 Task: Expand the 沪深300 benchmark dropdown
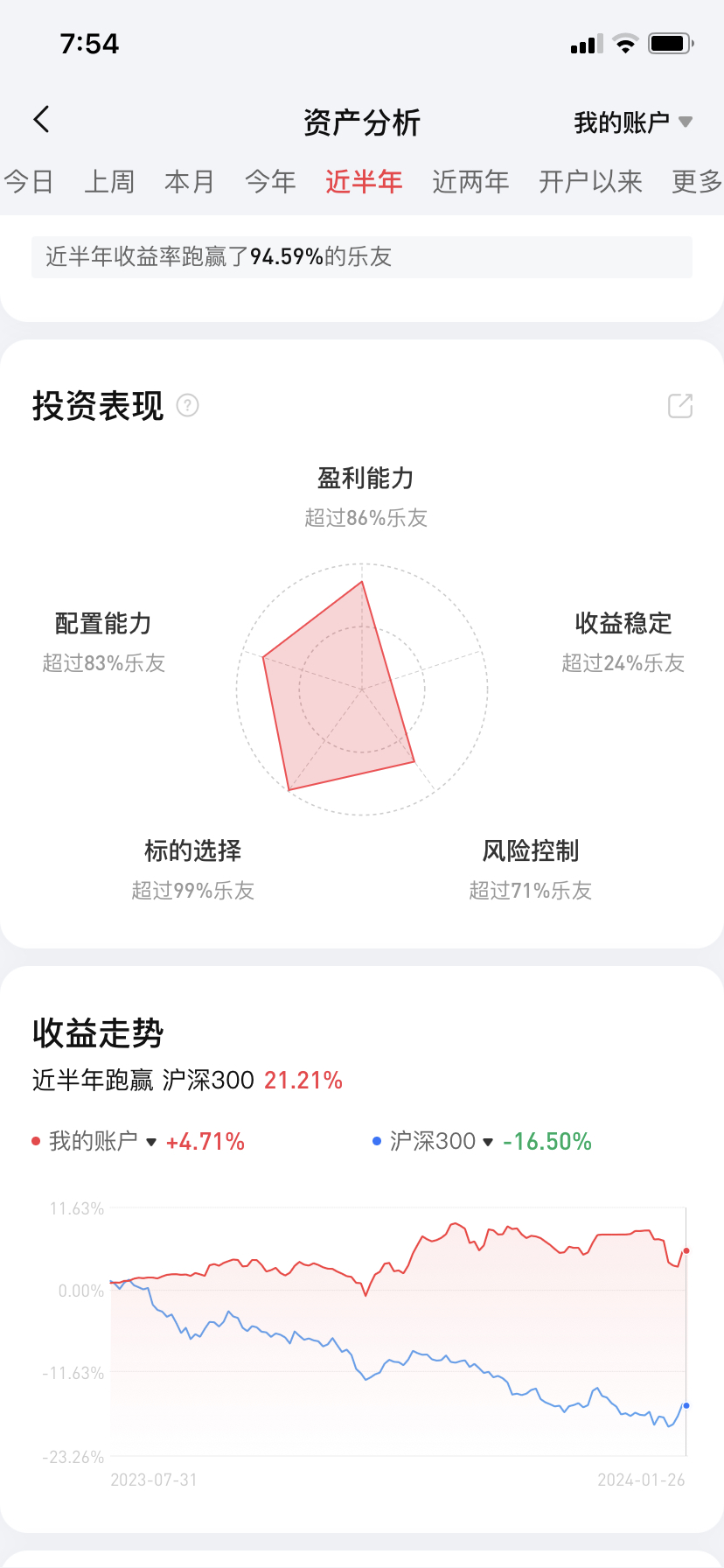pyautogui.click(x=488, y=1142)
